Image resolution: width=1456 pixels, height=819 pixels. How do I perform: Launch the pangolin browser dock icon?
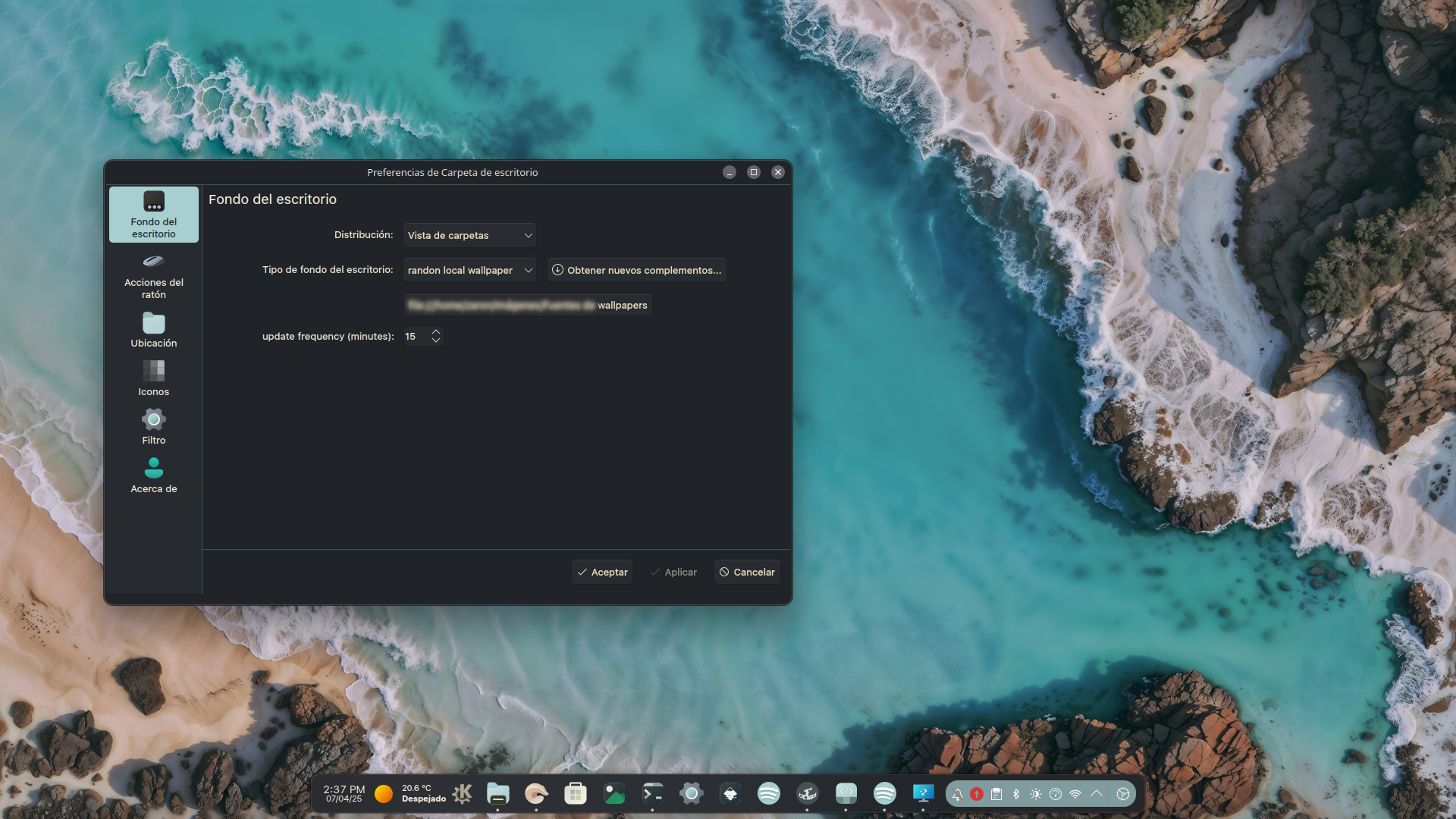(x=536, y=793)
